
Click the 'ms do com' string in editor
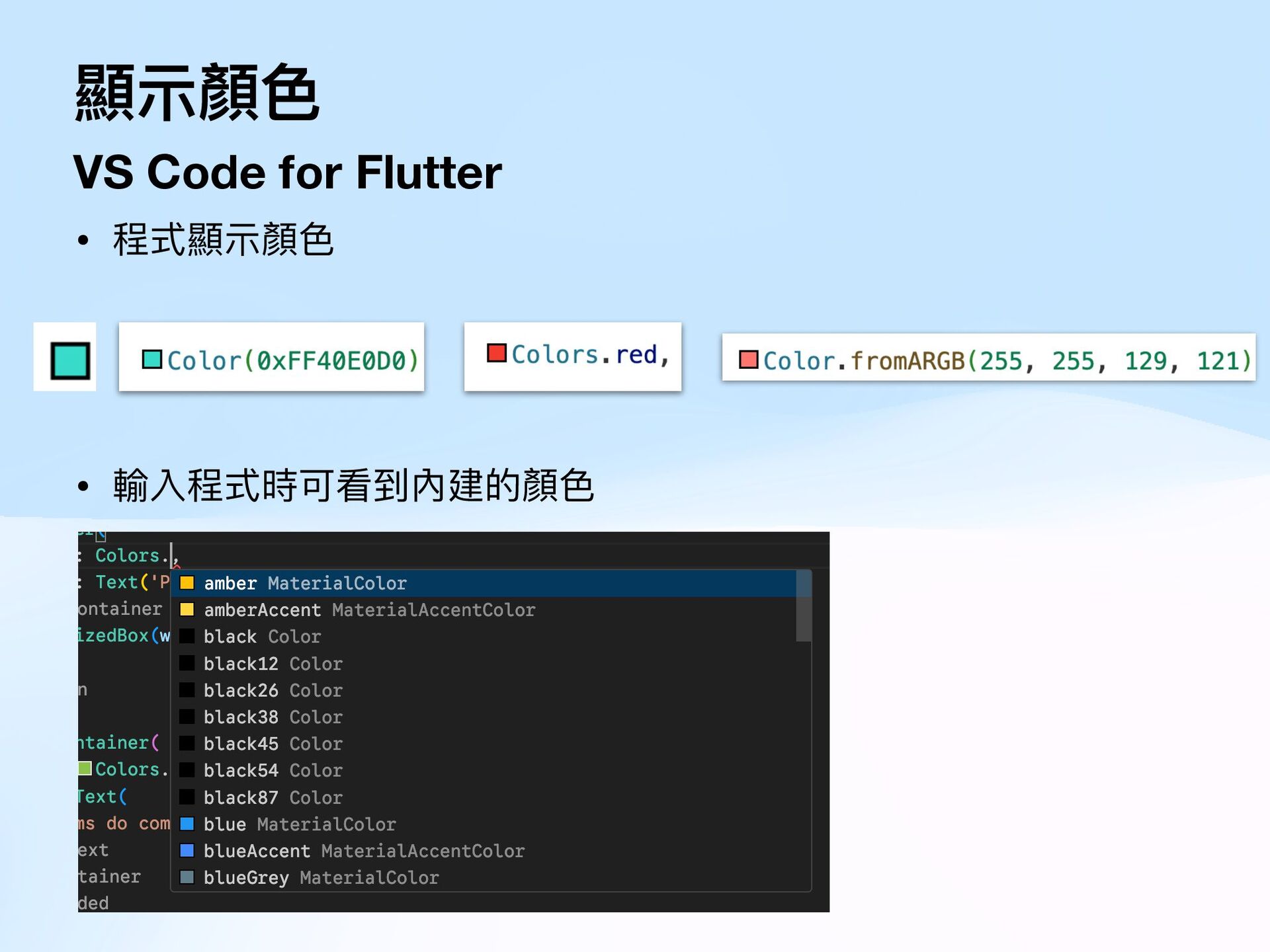pyautogui.click(x=124, y=824)
